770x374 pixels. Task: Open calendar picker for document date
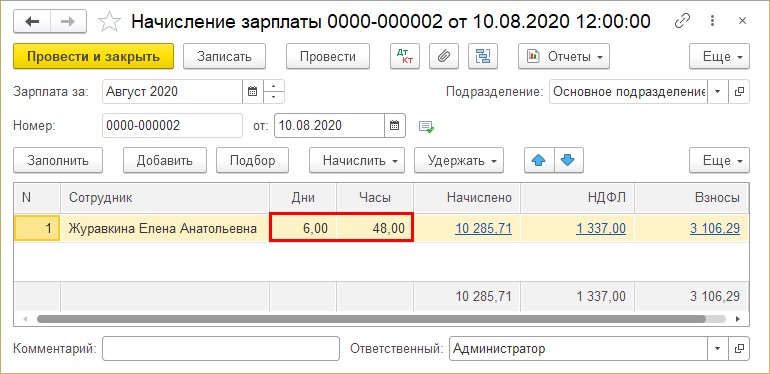(394, 126)
